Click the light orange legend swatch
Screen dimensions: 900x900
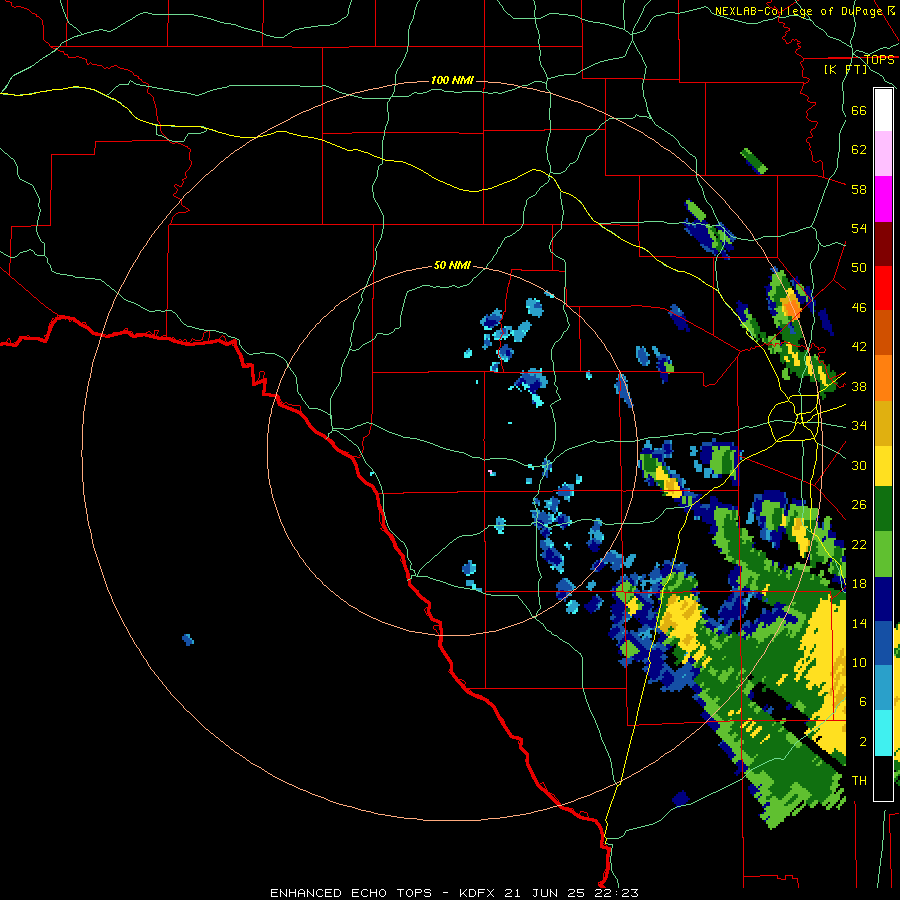(x=883, y=378)
